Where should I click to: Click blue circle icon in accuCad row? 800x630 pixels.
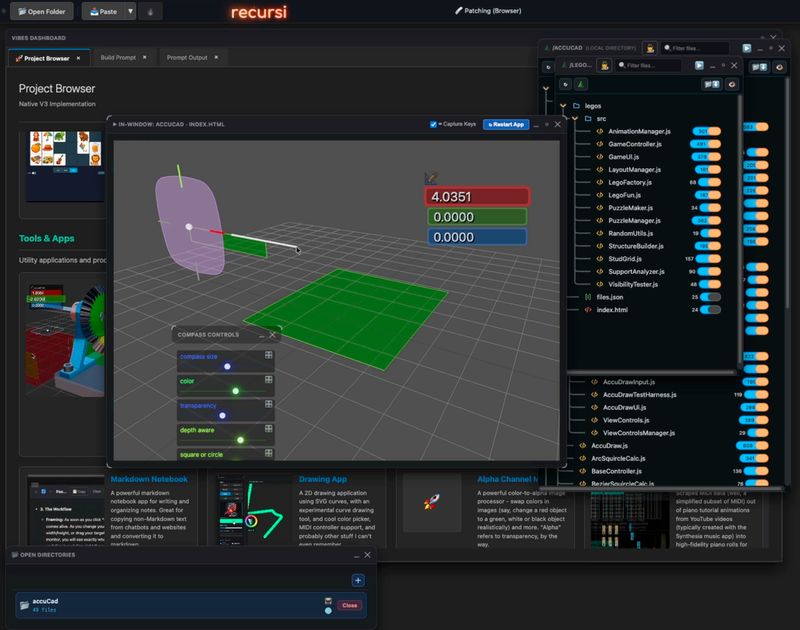[x=328, y=610]
